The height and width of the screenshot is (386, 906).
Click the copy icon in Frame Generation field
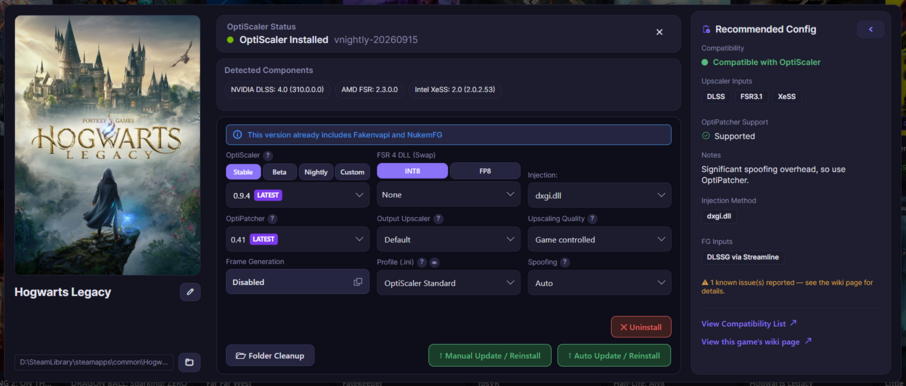tap(358, 282)
